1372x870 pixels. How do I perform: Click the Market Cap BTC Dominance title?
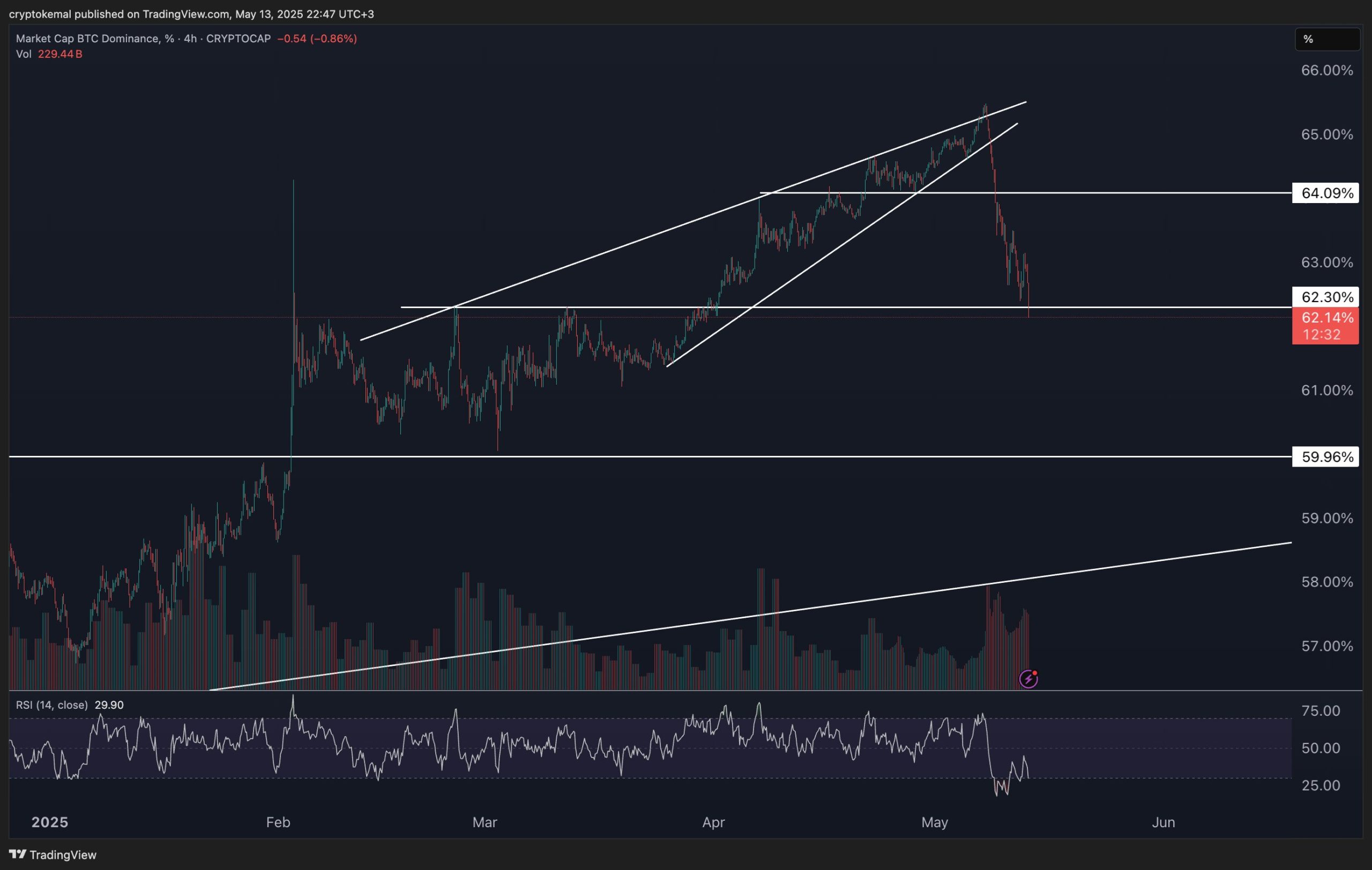(88, 39)
